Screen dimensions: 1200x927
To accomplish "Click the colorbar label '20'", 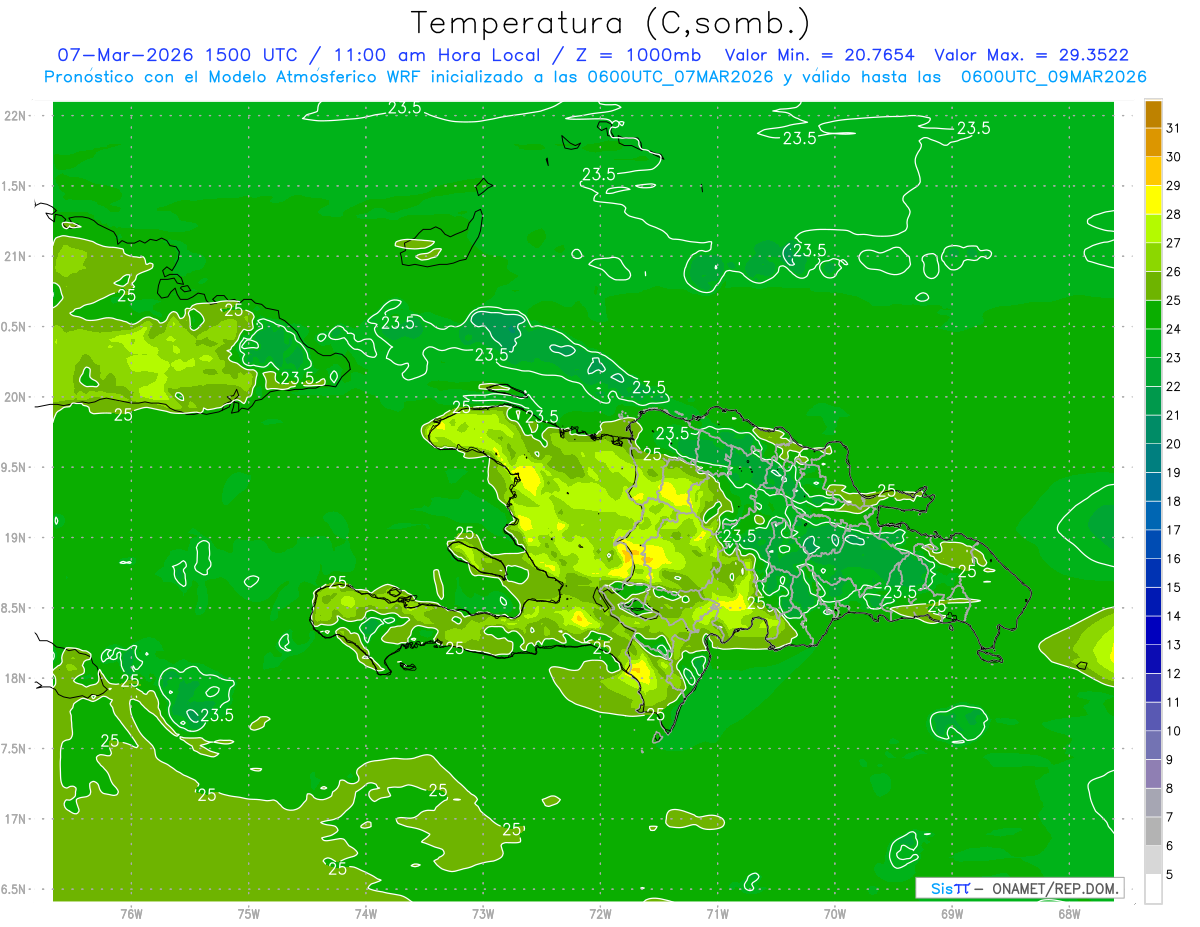I will (x=1173, y=443).
